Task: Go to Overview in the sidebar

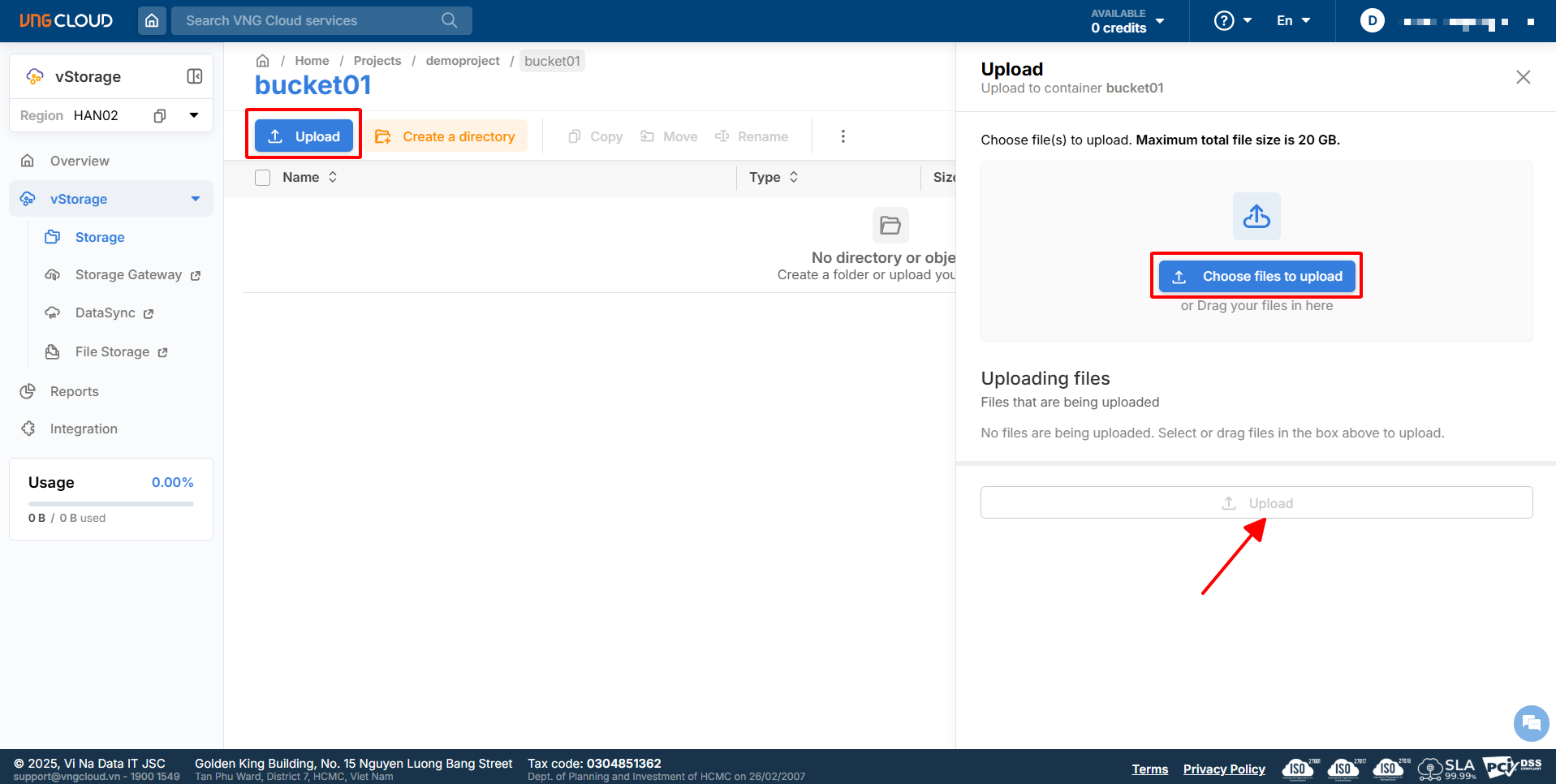Action: point(80,161)
